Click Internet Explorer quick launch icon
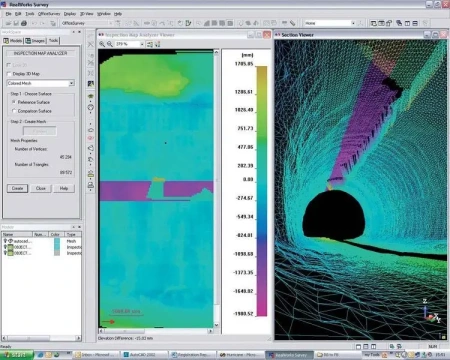Viewport: 450px width, 360px height. (41, 355)
